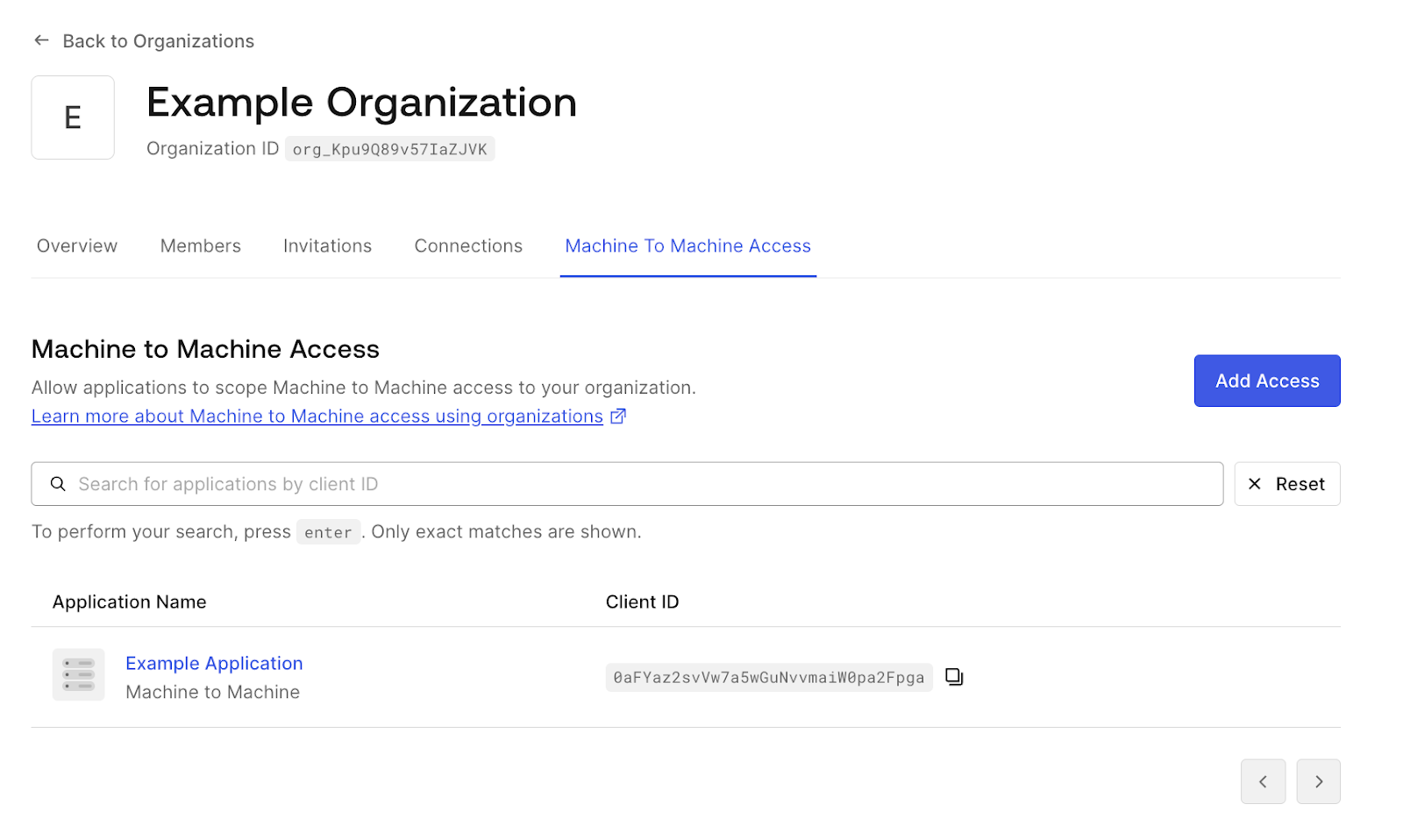The image size is (1403, 840).
Task: Open the Example Application link
Action: [x=214, y=664]
